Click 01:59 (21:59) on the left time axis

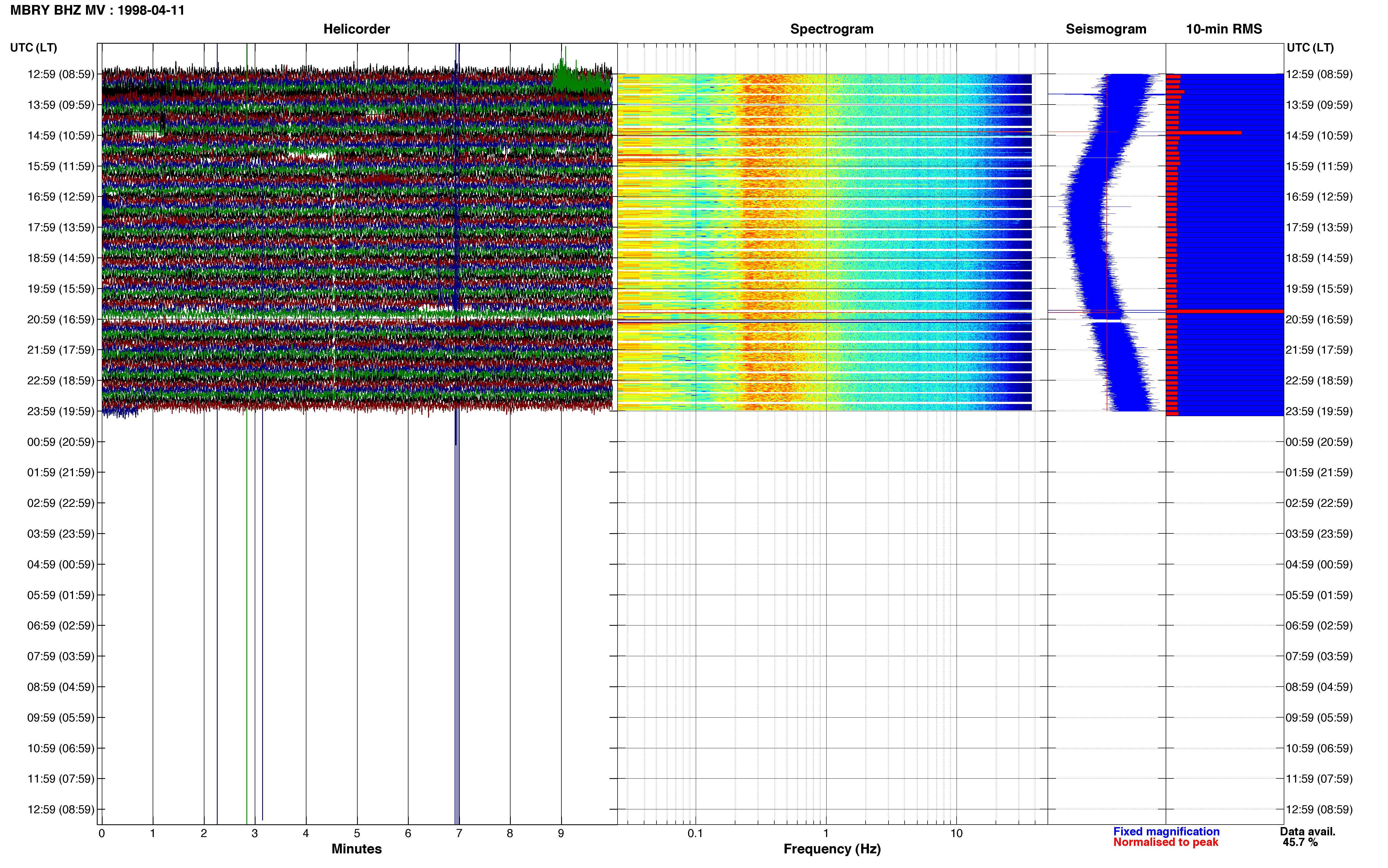point(61,473)
